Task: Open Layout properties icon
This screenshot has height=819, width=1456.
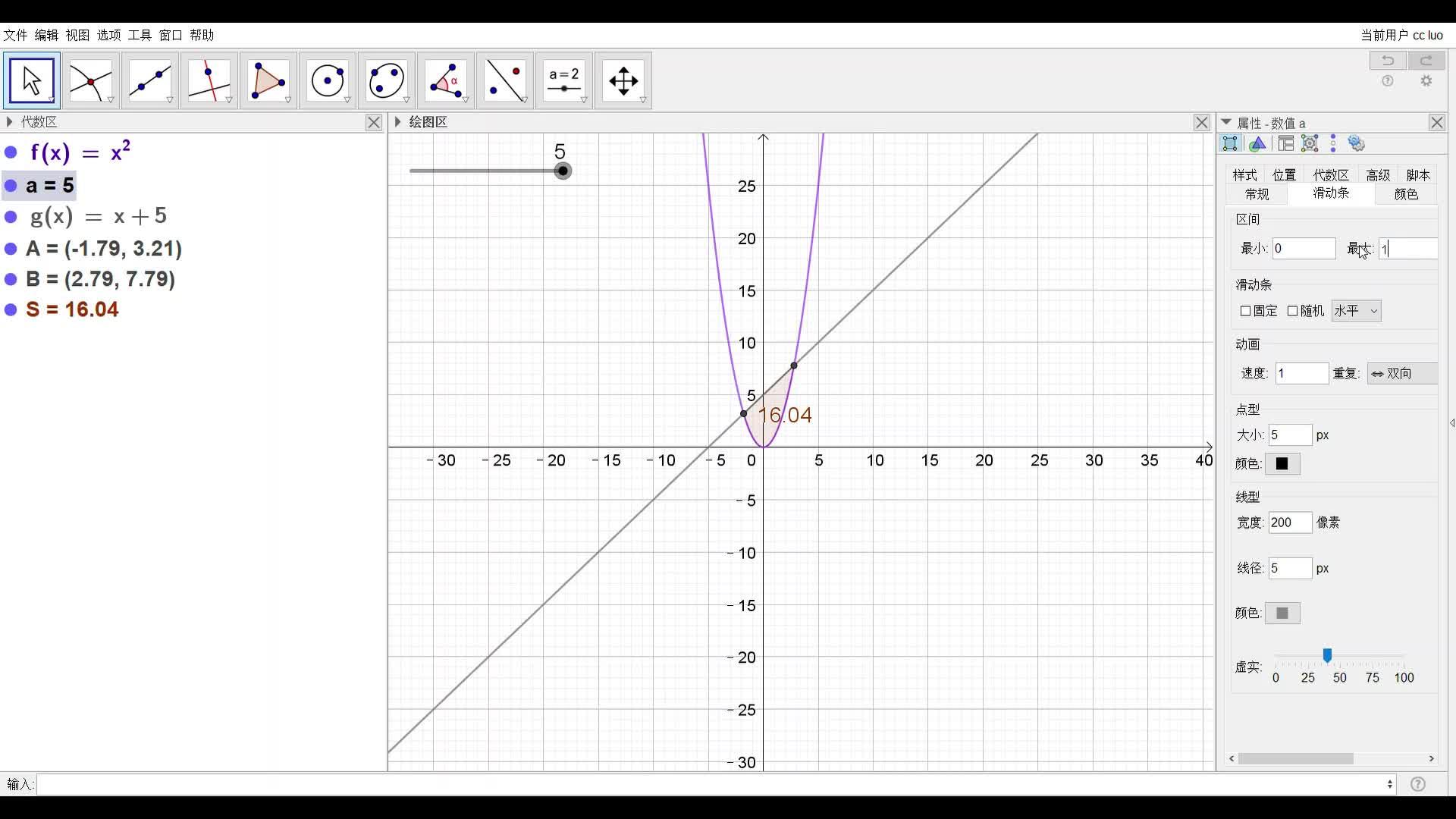Action: pyautogui.click(x=1285, y=143)
